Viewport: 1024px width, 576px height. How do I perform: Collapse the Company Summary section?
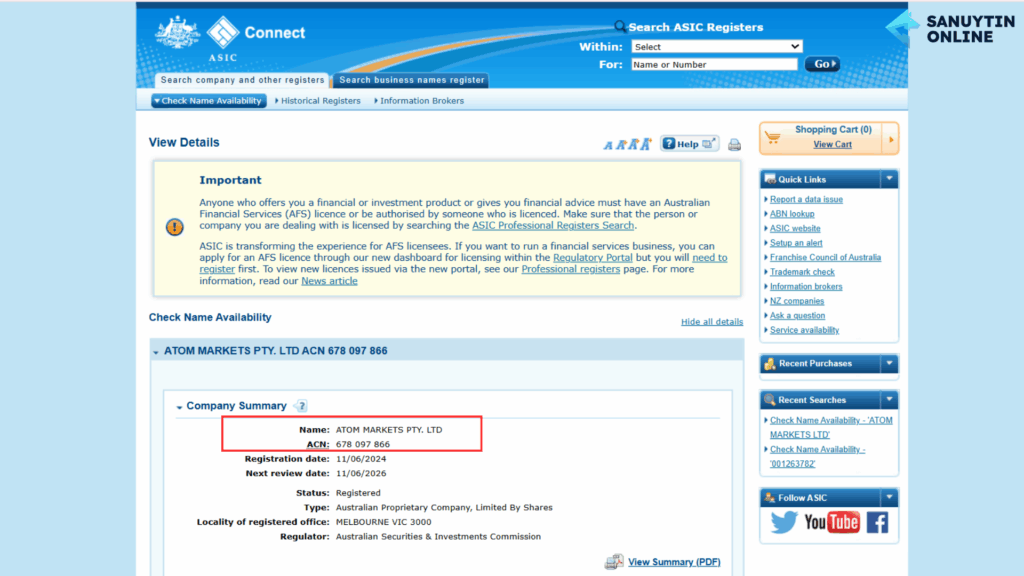coord(179,407)
